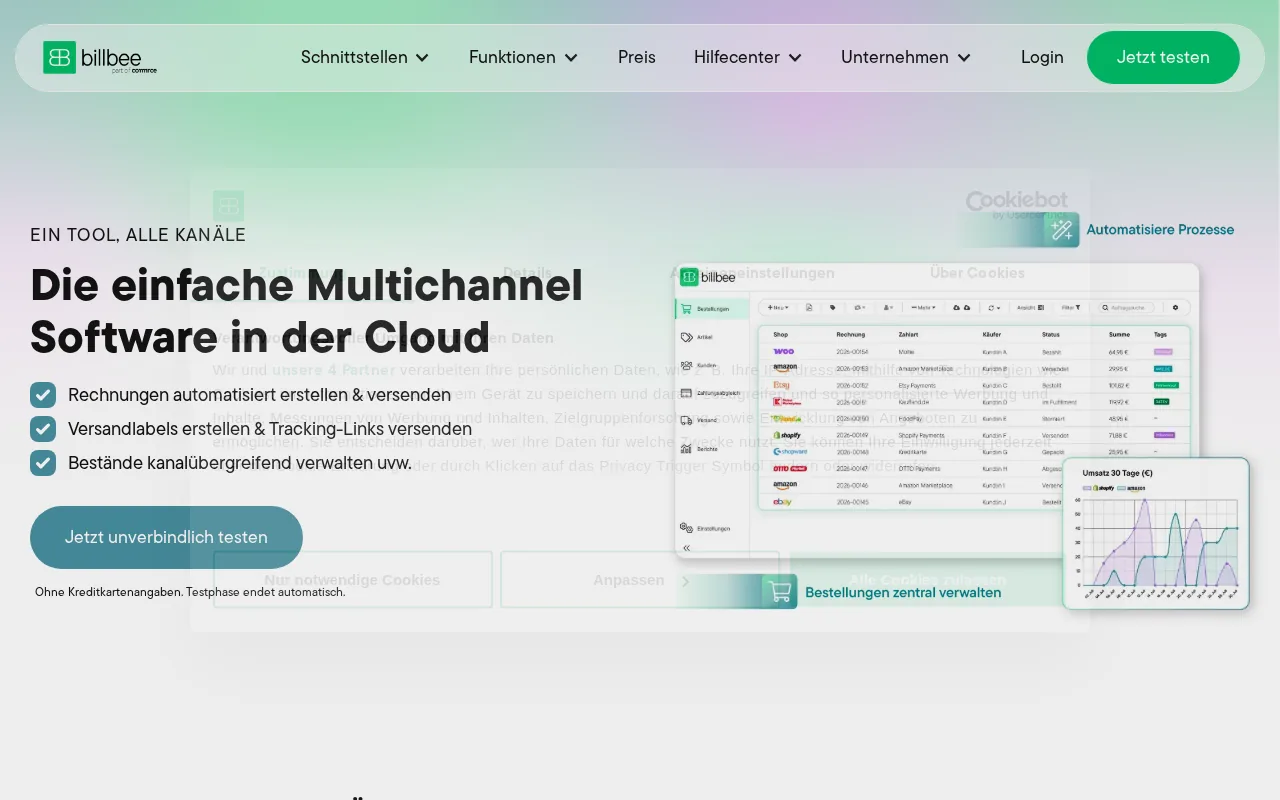Click the Anpassen cookie button
Viewport: 1280px width, 800px height.
click(x=640, y=580)
